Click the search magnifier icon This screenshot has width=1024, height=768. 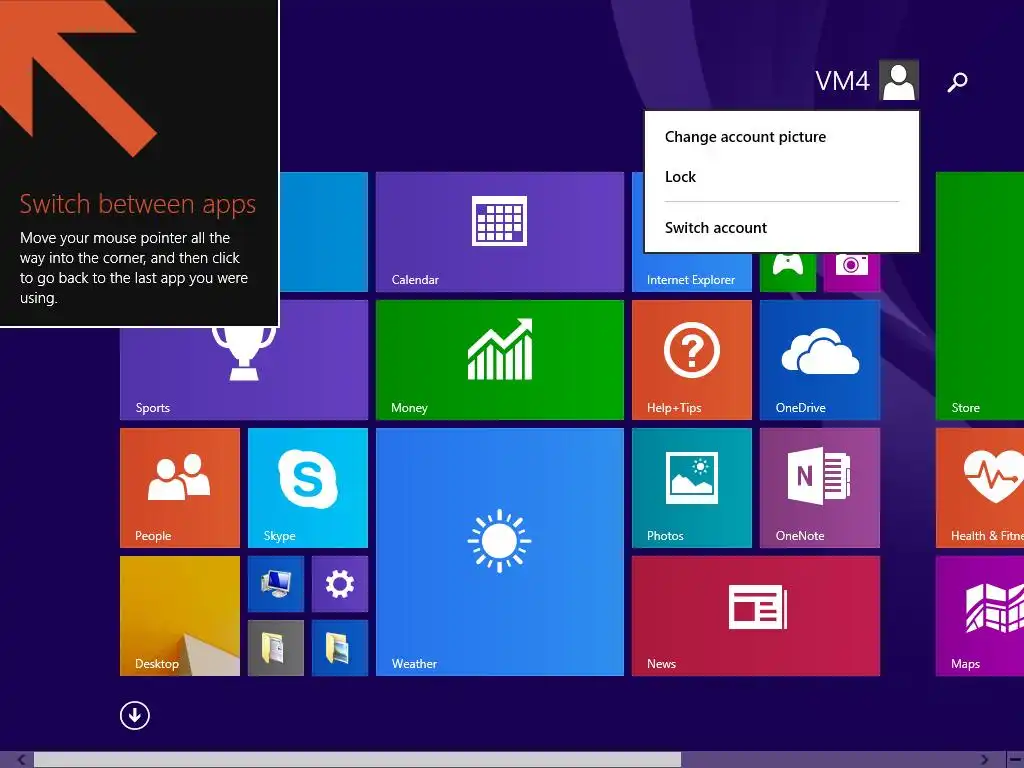[957, 82]
